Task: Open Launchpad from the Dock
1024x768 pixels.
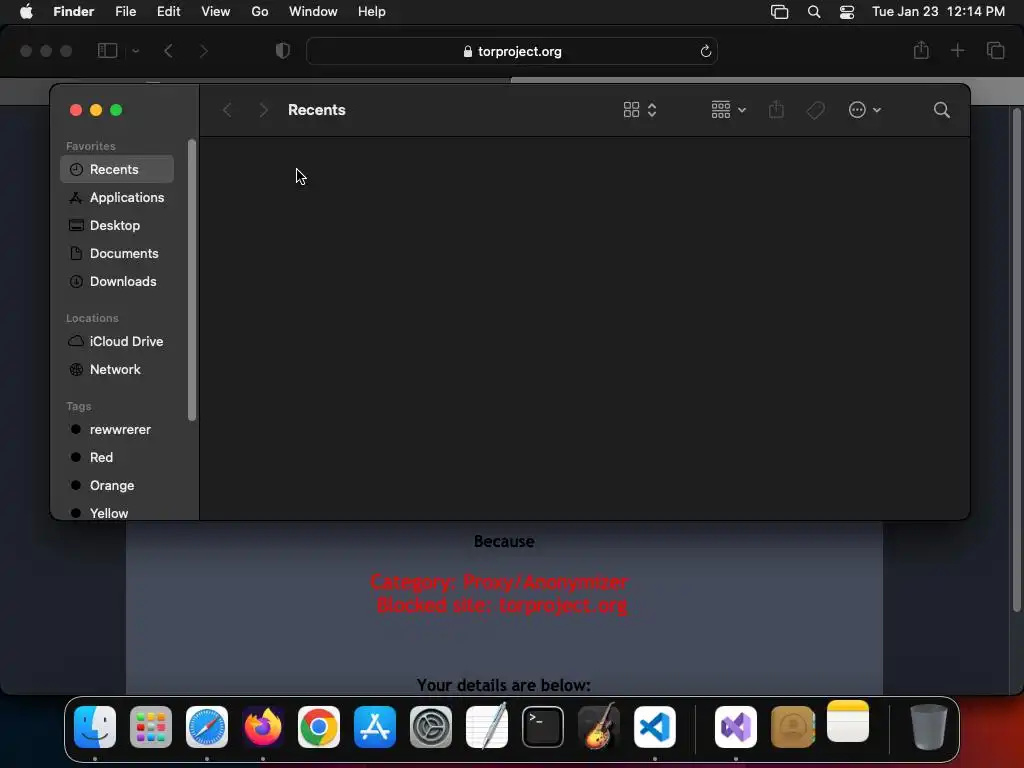Action: (151, 727)
